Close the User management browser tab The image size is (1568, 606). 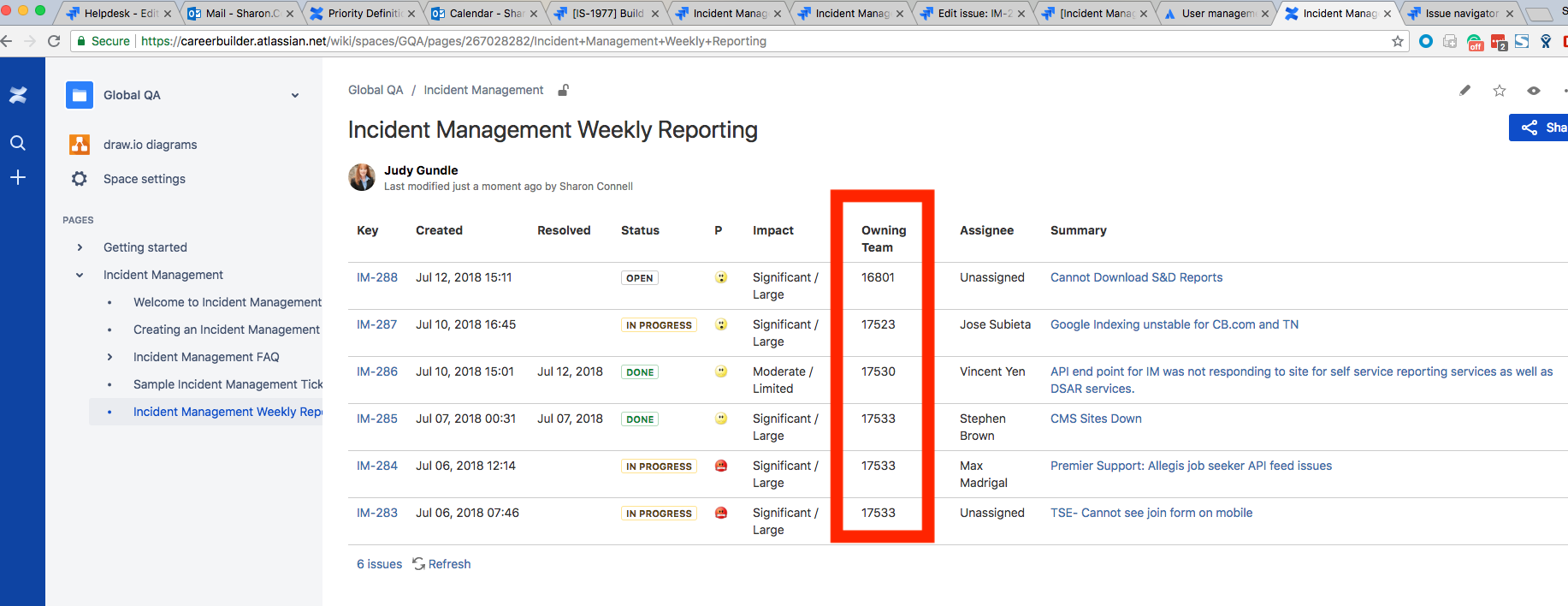(x=1265, y=14)
